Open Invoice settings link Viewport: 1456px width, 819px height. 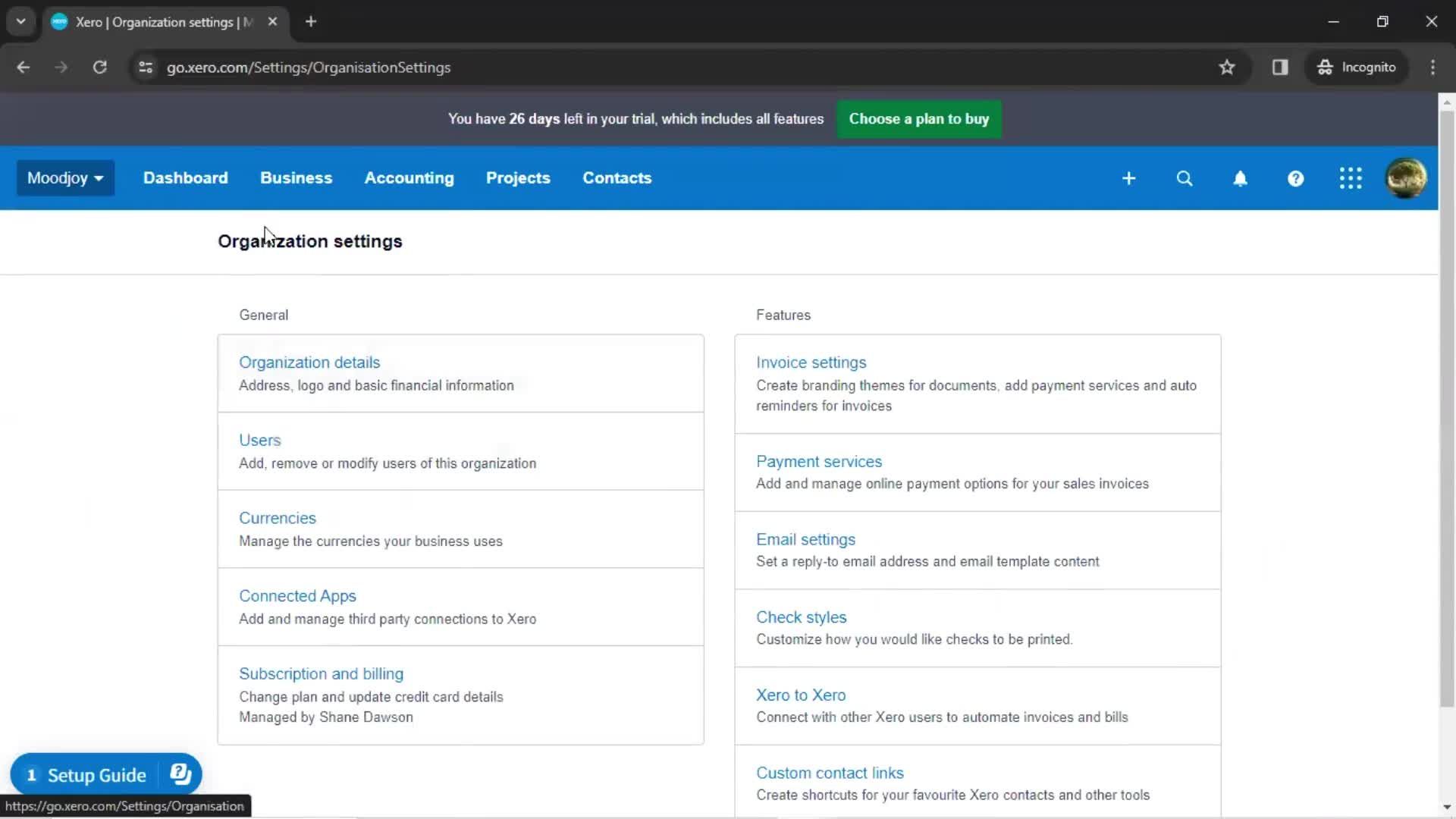coord(811,362)
